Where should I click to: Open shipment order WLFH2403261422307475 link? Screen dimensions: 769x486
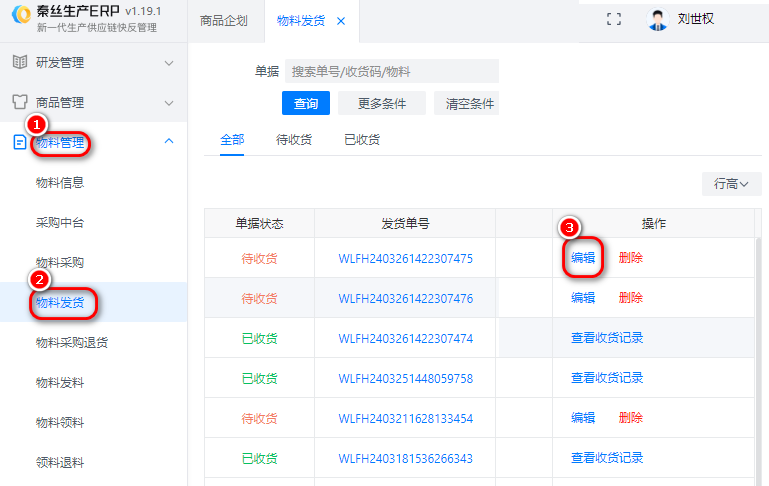(405, 258)
